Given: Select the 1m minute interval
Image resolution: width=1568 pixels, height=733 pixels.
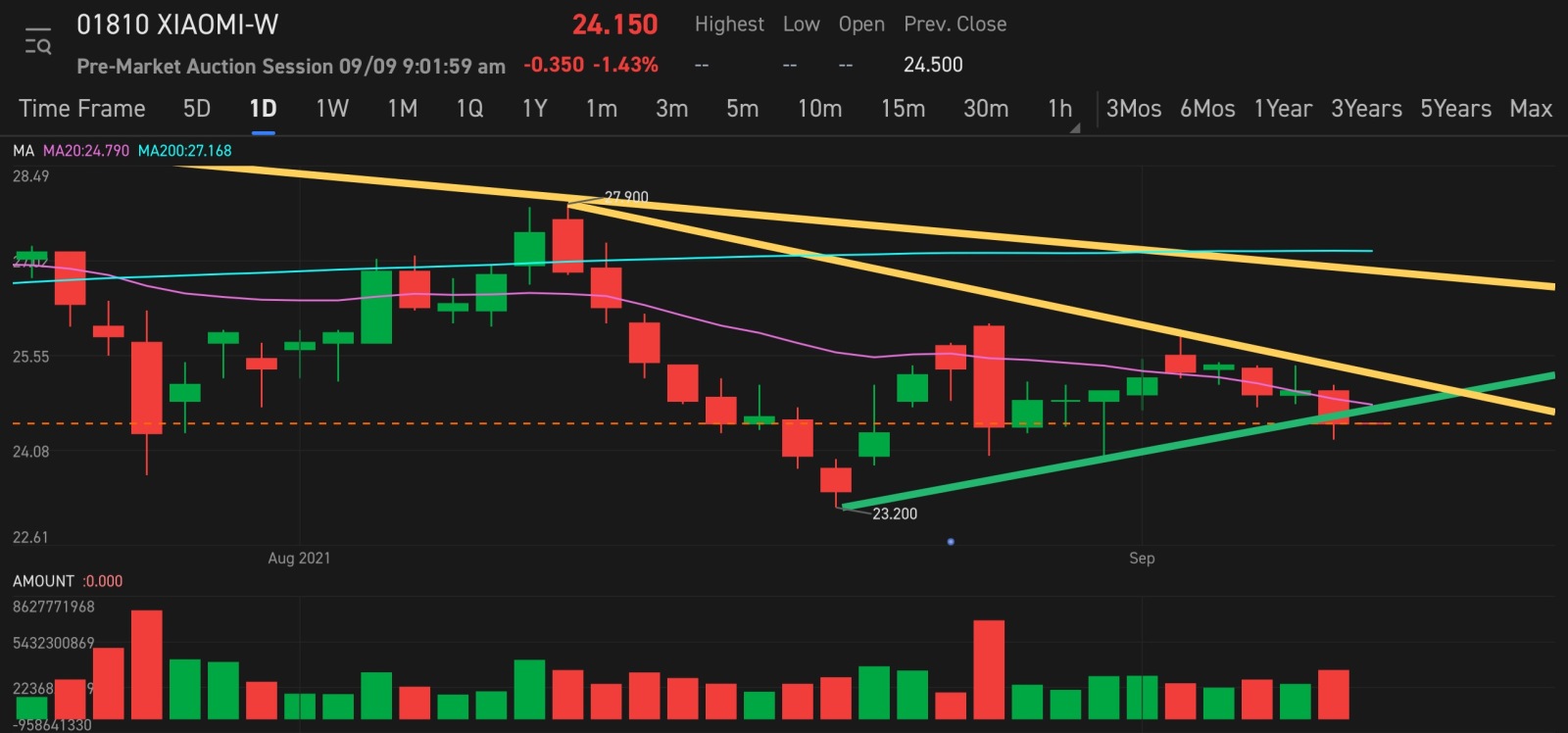Looking at the screenshot, I should tap(602, 109).
